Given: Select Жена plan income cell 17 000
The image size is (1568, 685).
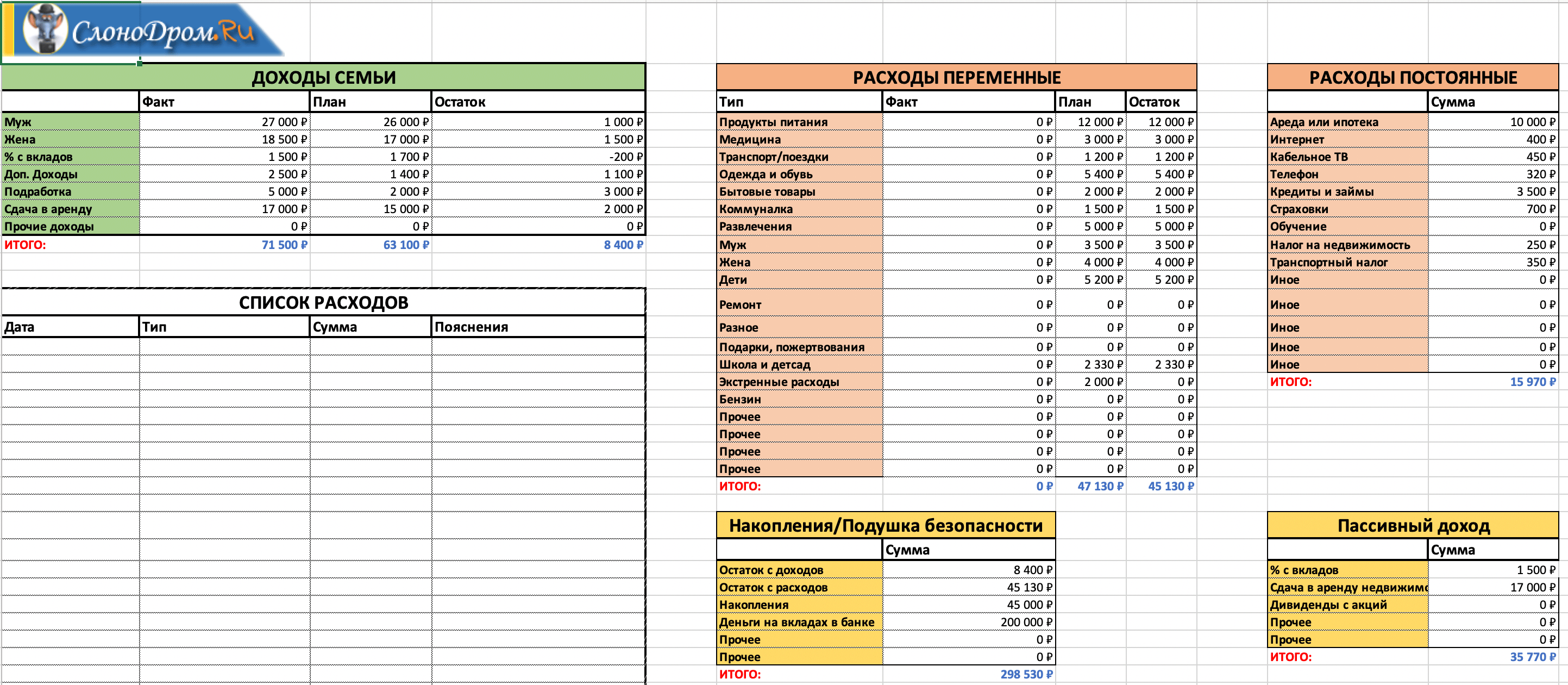Looking at the screenshot, I should point(405,139).
